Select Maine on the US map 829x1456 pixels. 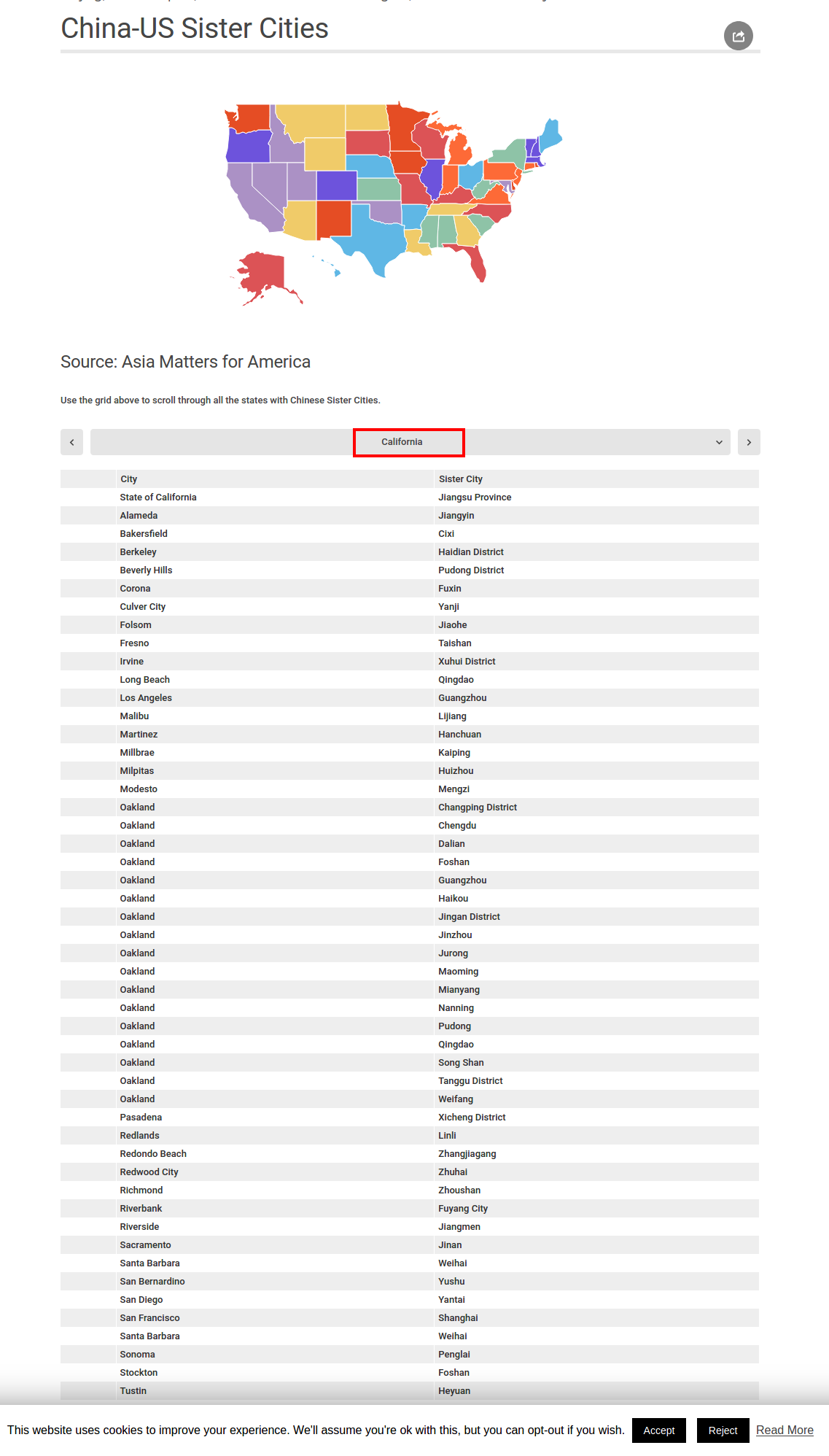coord(550,135)
